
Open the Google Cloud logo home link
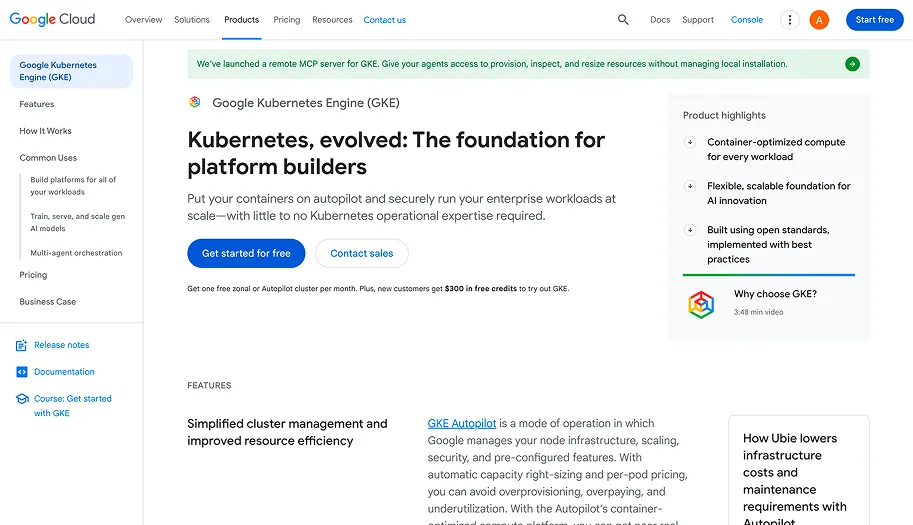pos(52,19)
